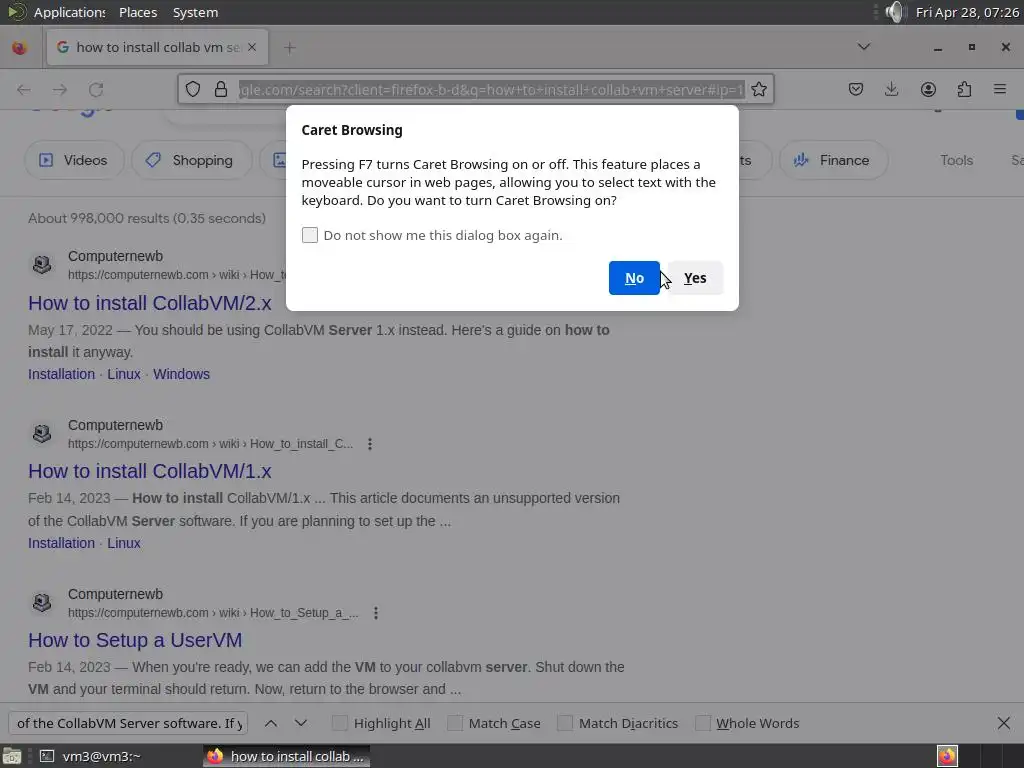The image size is (1024, 768).
Task: Close the find bar with X
Action: (x=1004, y=724)
